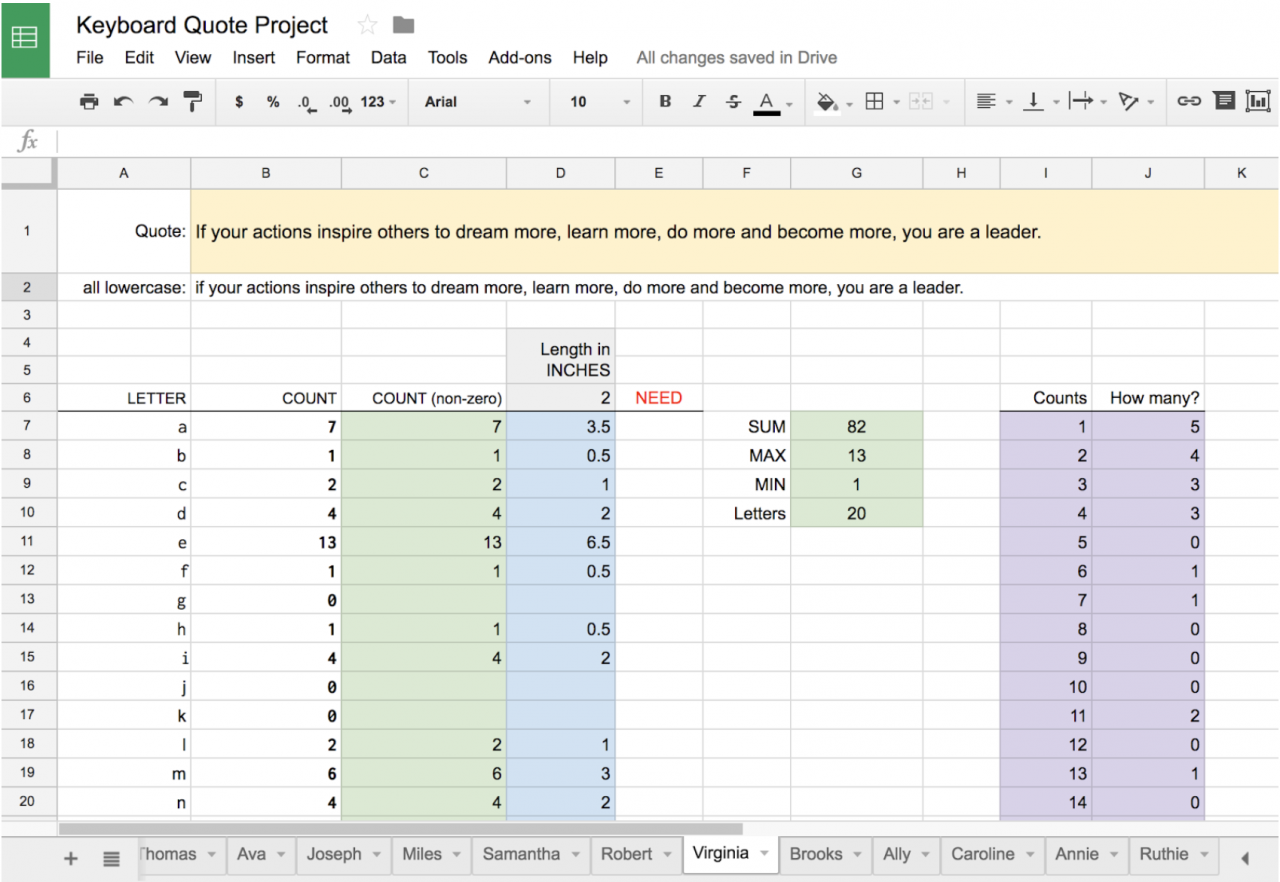
Task: Click the insert link icon
Action: pyautogui.click(x=1188, y=101)
